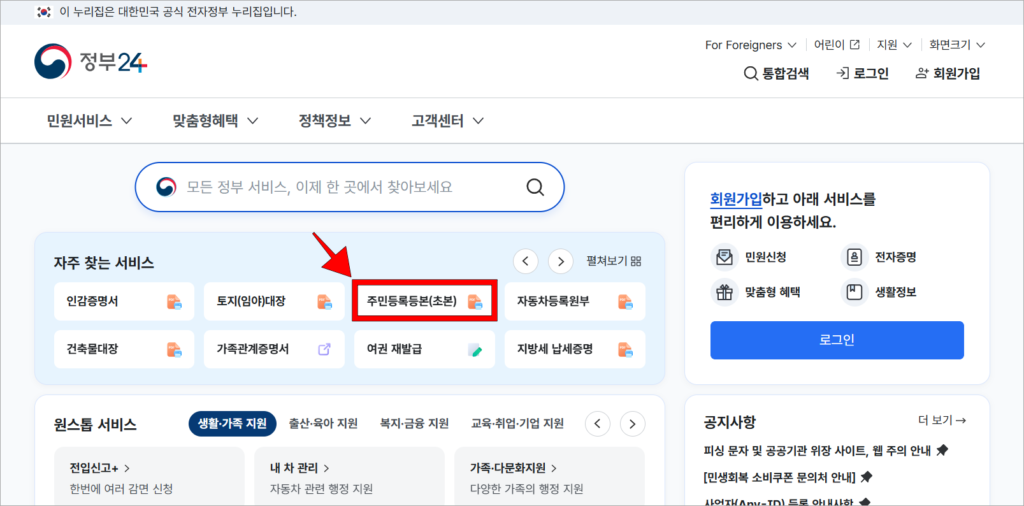Image resolution: width=1024 pixels, height=506 pixels.
Task: Open the 민원서비스 menu
Action: click(89, 121)
